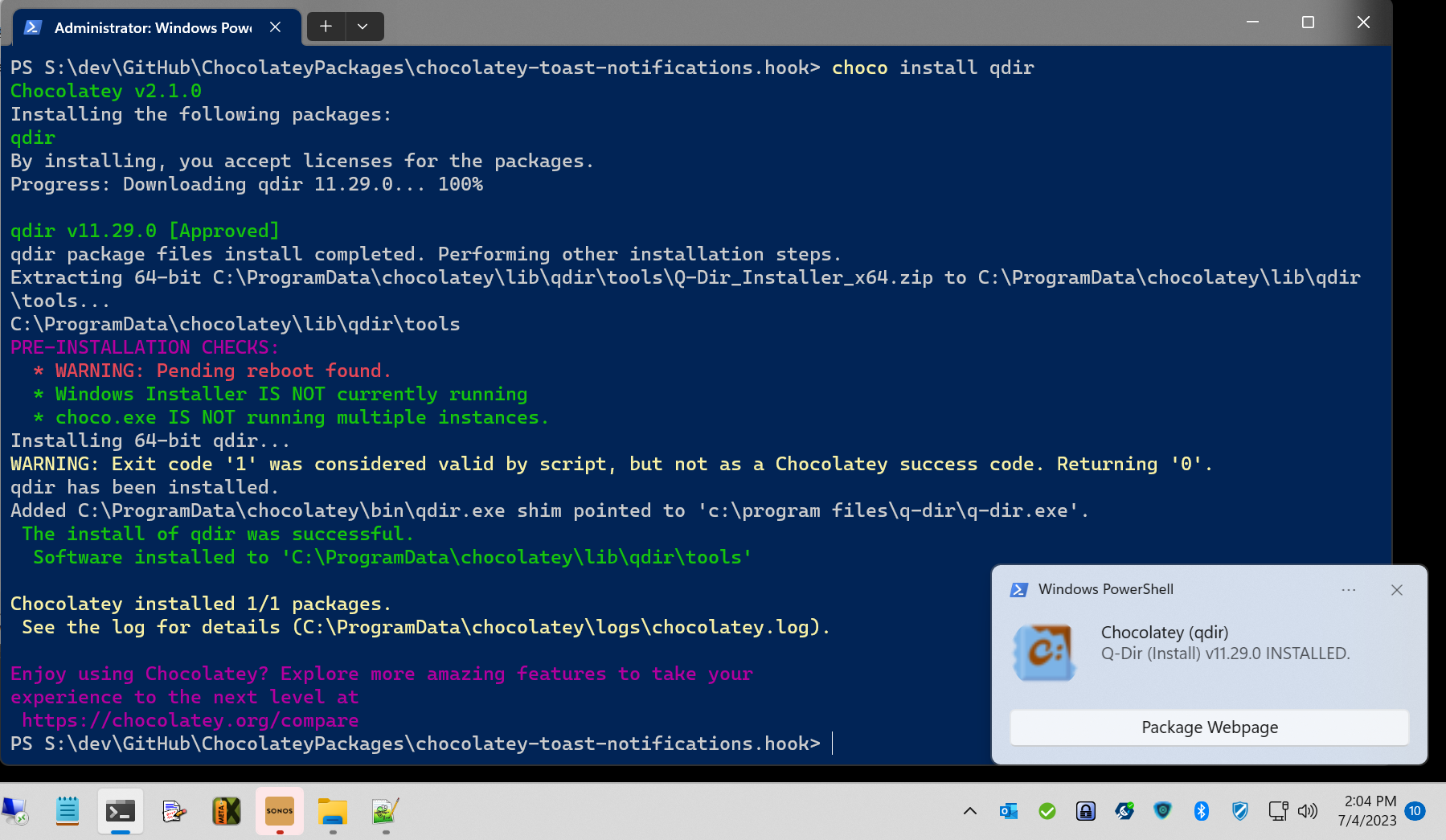Open the Notepad taskbar icon

point(68,811)
